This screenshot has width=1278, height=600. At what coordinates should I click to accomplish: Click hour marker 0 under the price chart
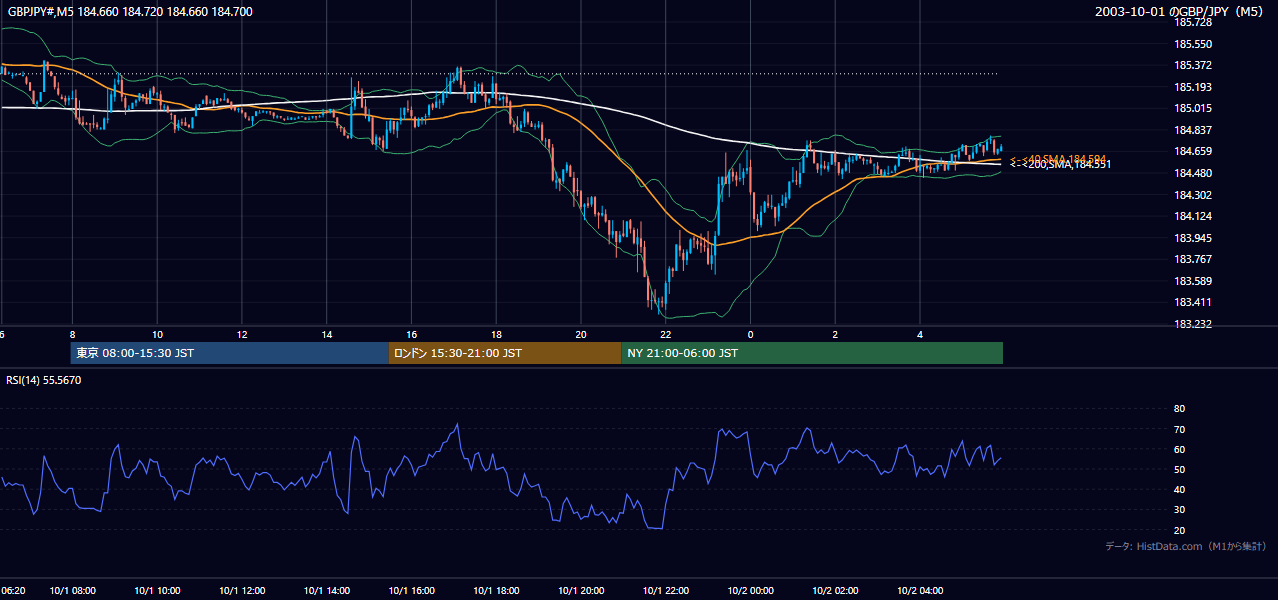751,334
